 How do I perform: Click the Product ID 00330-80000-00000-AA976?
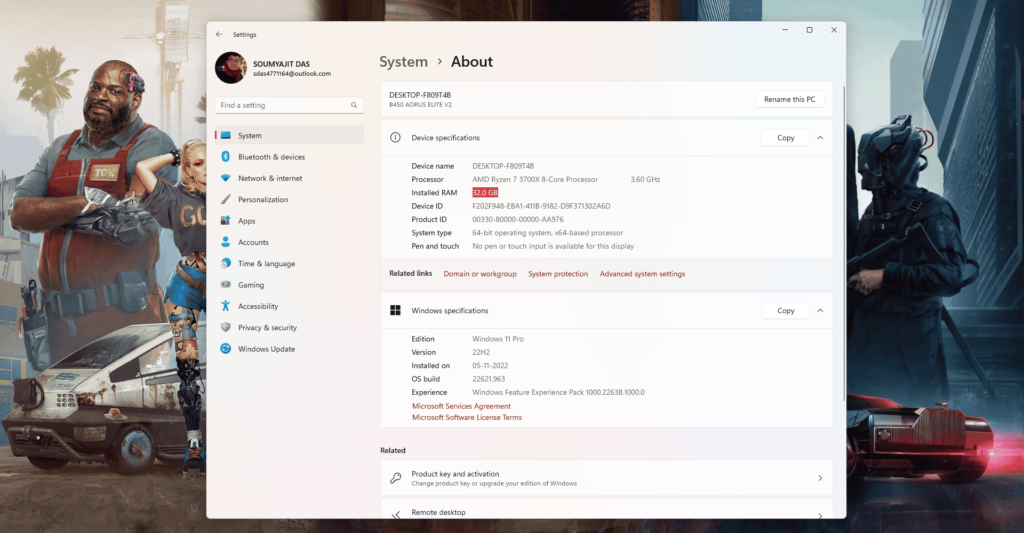pos(518,219)
